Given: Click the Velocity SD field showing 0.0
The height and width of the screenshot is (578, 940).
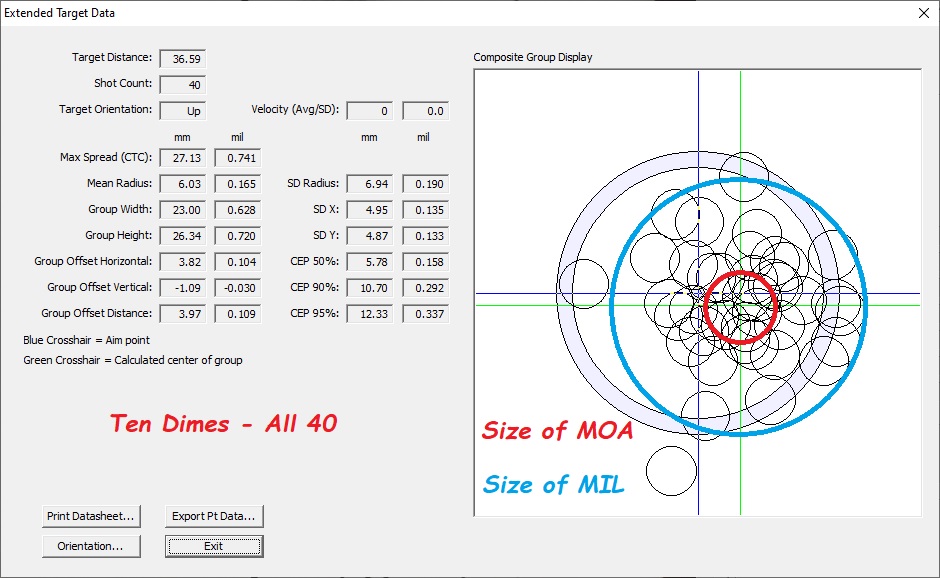Looking at the screenshot, I should click(426, 111).
